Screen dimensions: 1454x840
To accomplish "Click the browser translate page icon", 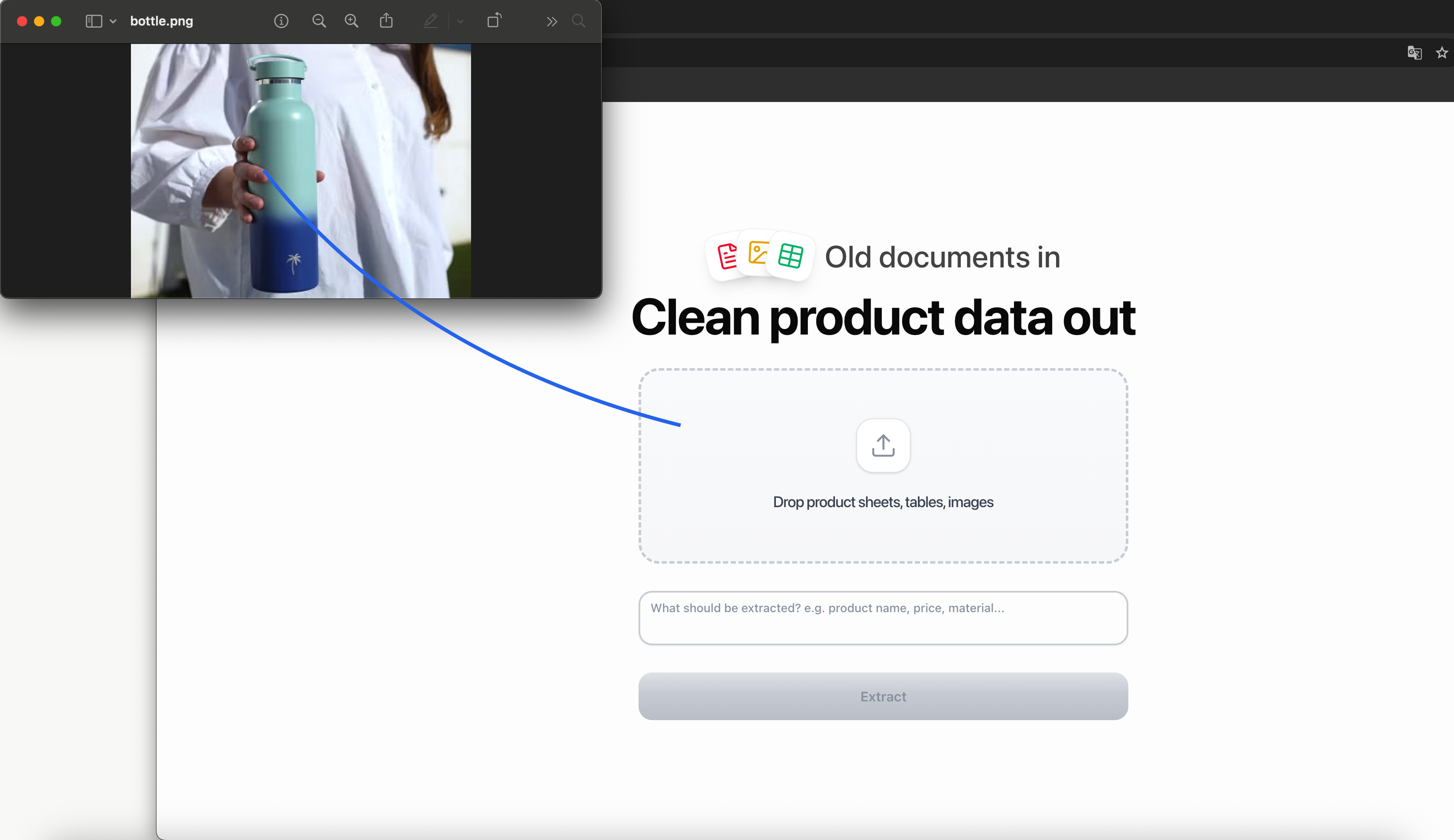I will pos(1414,53).
